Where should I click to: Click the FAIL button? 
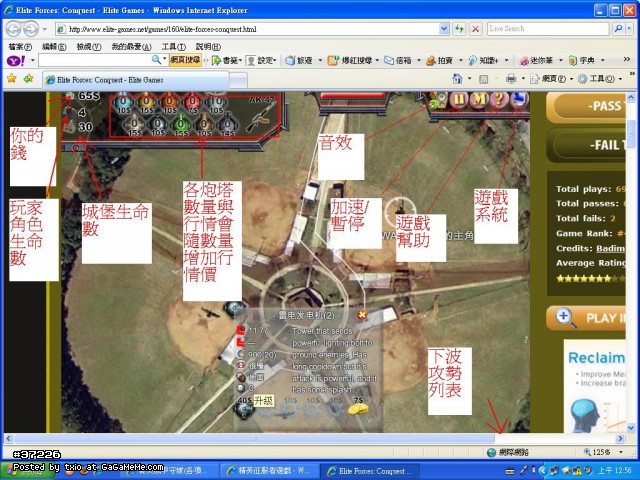(x=586, y=144)
